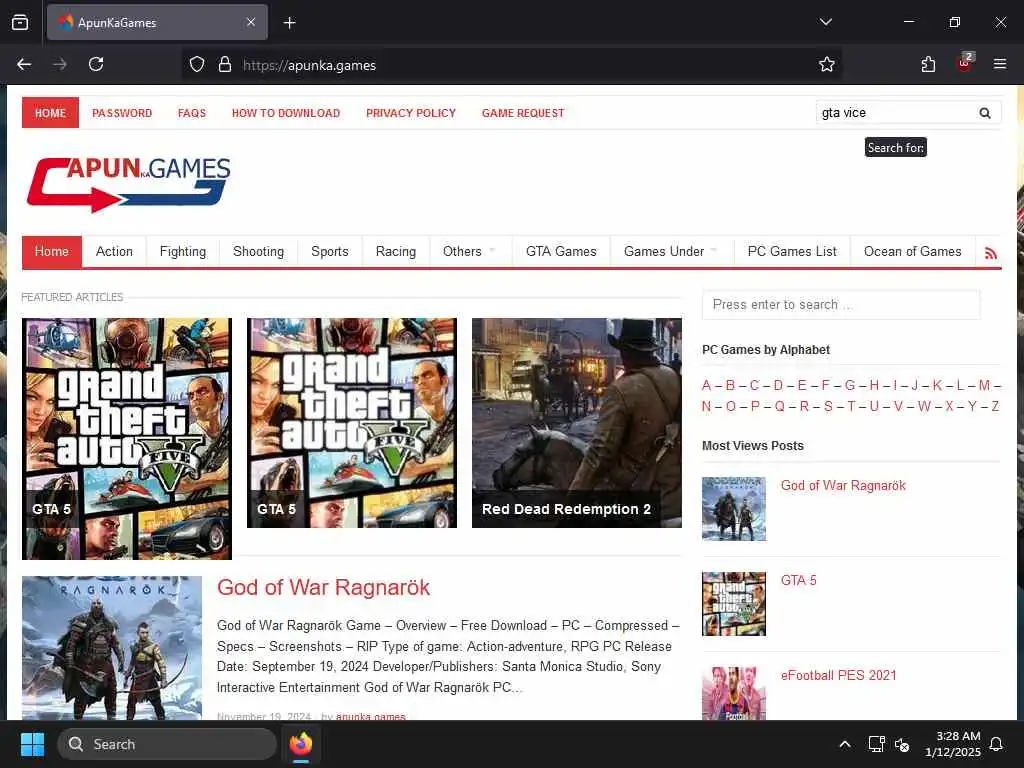Open God of War Ragnarök article title
The width and height of the screenshot is (1024, 768).
pos(323,587)
